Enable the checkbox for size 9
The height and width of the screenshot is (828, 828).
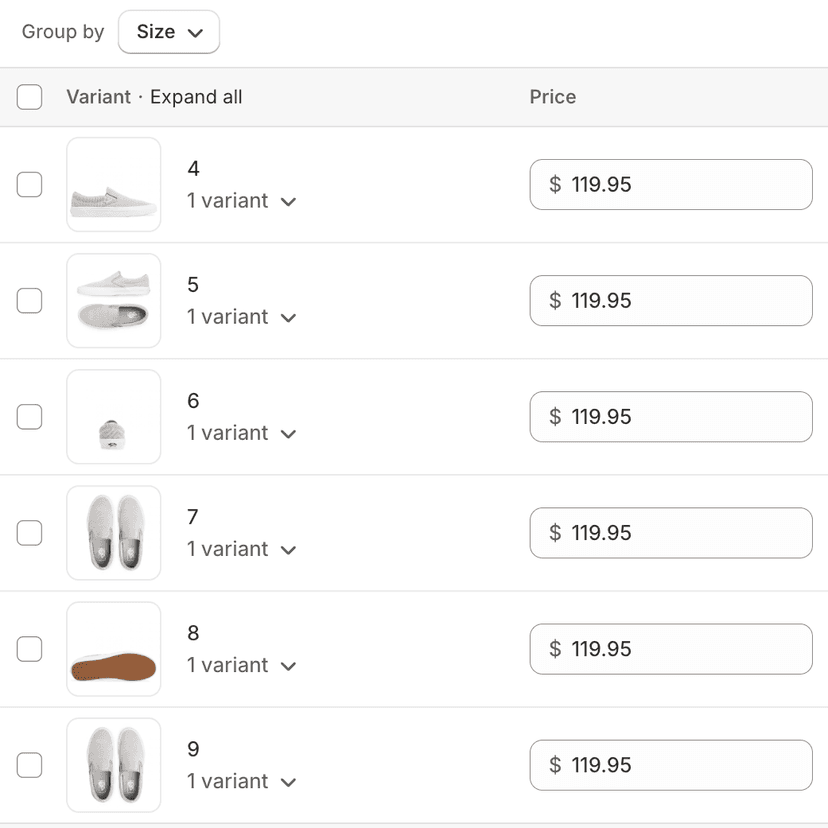[x=30, y=765]
